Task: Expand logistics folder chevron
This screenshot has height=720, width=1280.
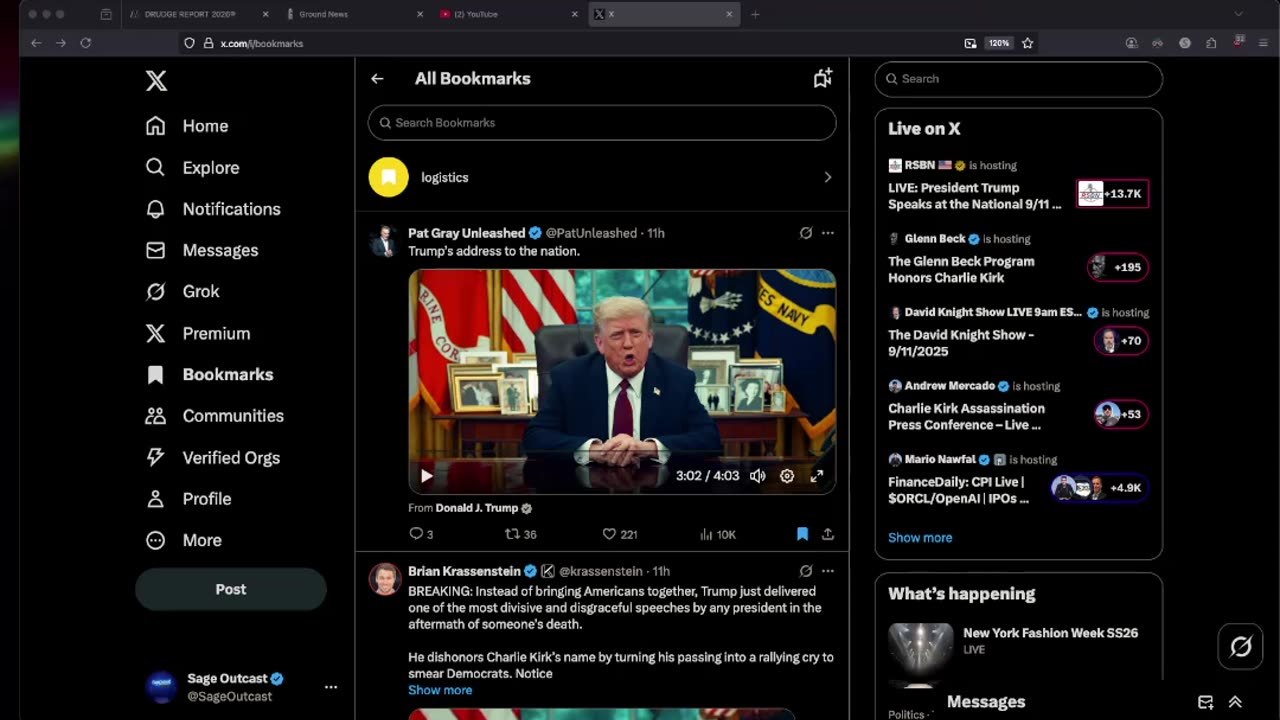Action: point(827,177)
